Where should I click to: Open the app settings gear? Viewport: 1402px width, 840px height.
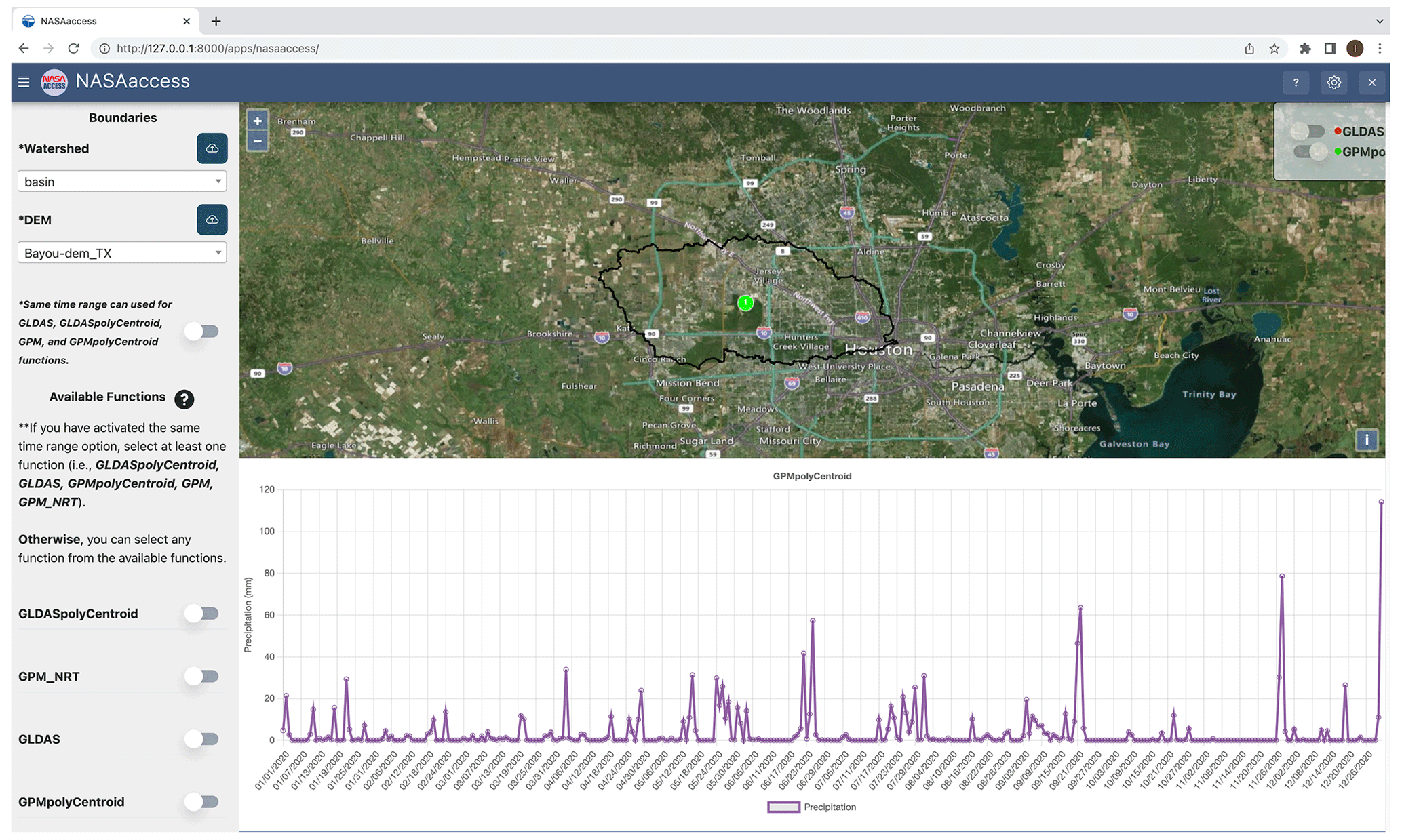(x=1333, y=83)
